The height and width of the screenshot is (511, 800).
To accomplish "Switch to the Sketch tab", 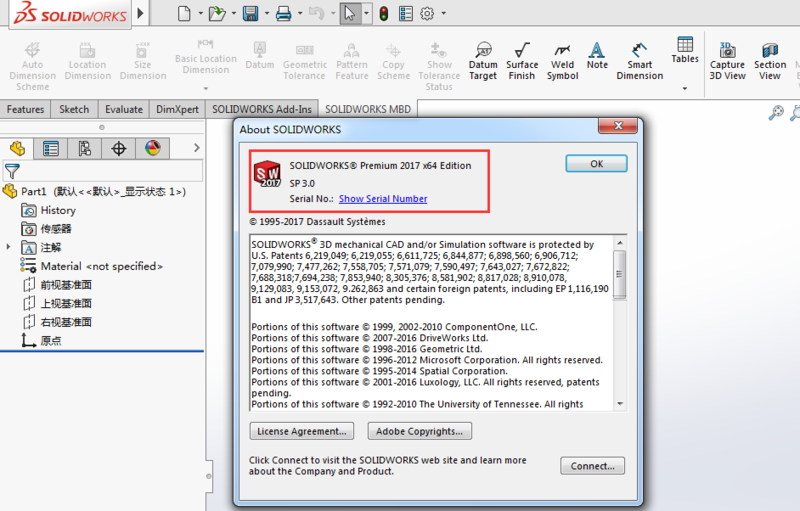I will 74,109.
